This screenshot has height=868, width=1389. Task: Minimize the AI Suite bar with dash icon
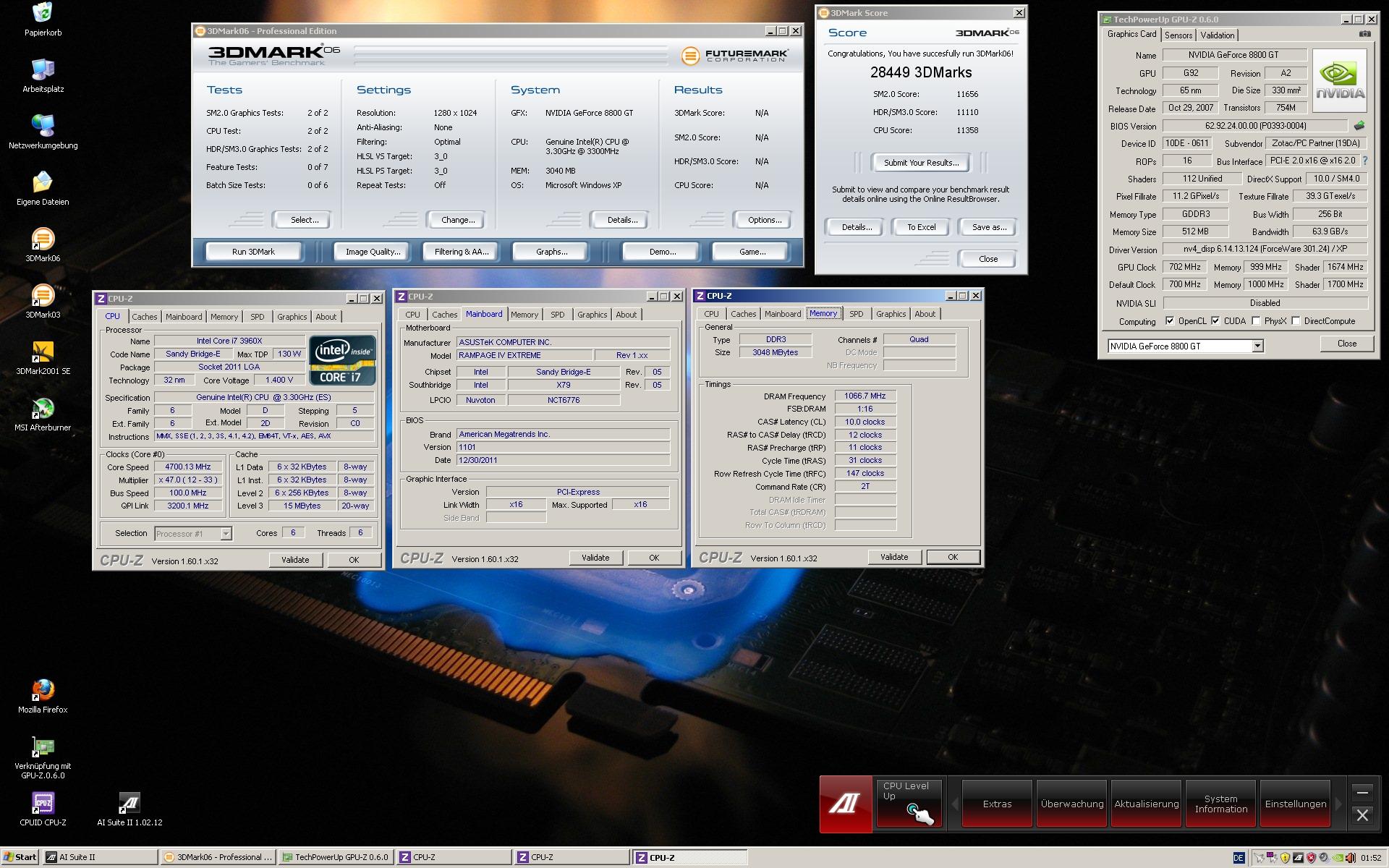1362,791
